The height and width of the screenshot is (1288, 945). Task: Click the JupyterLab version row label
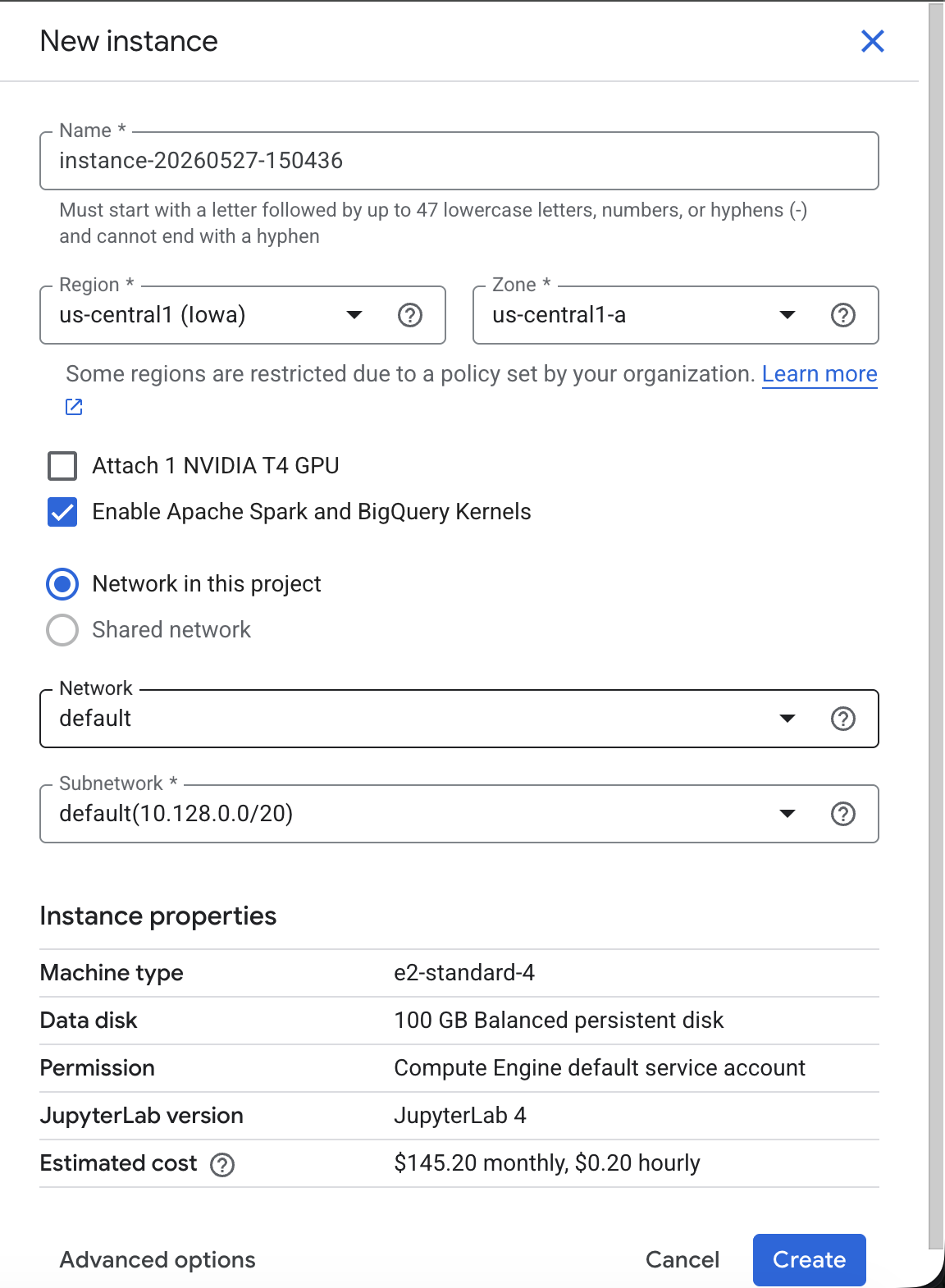pos(142,1116)
